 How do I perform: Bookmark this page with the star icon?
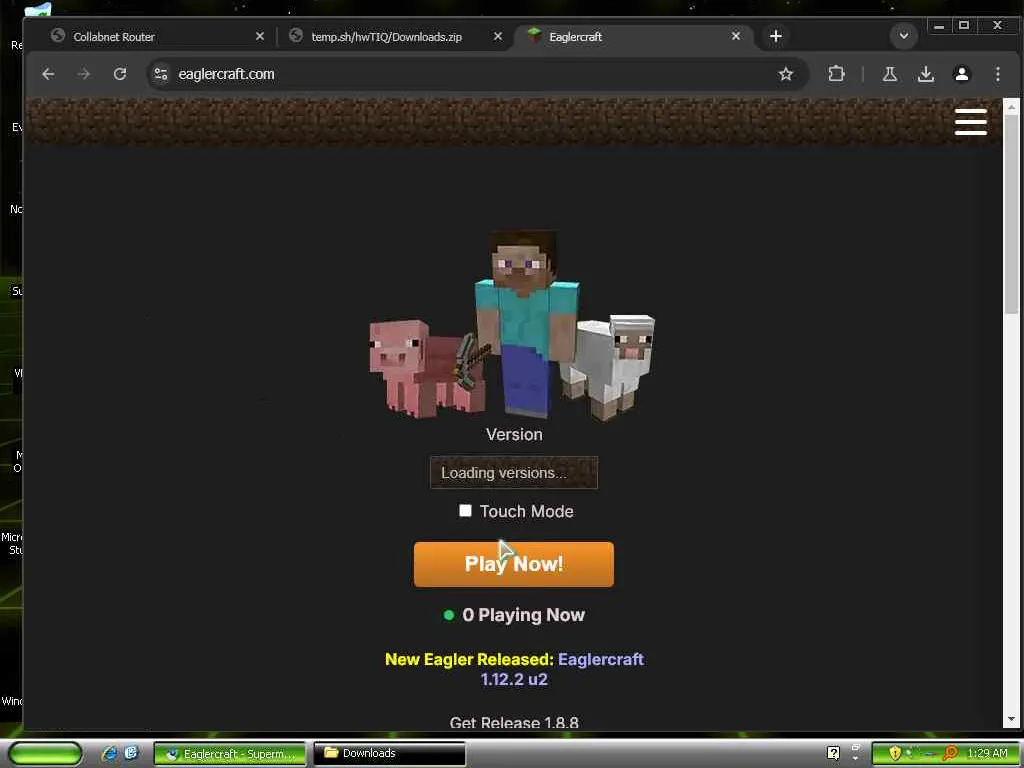click(786, 74)
